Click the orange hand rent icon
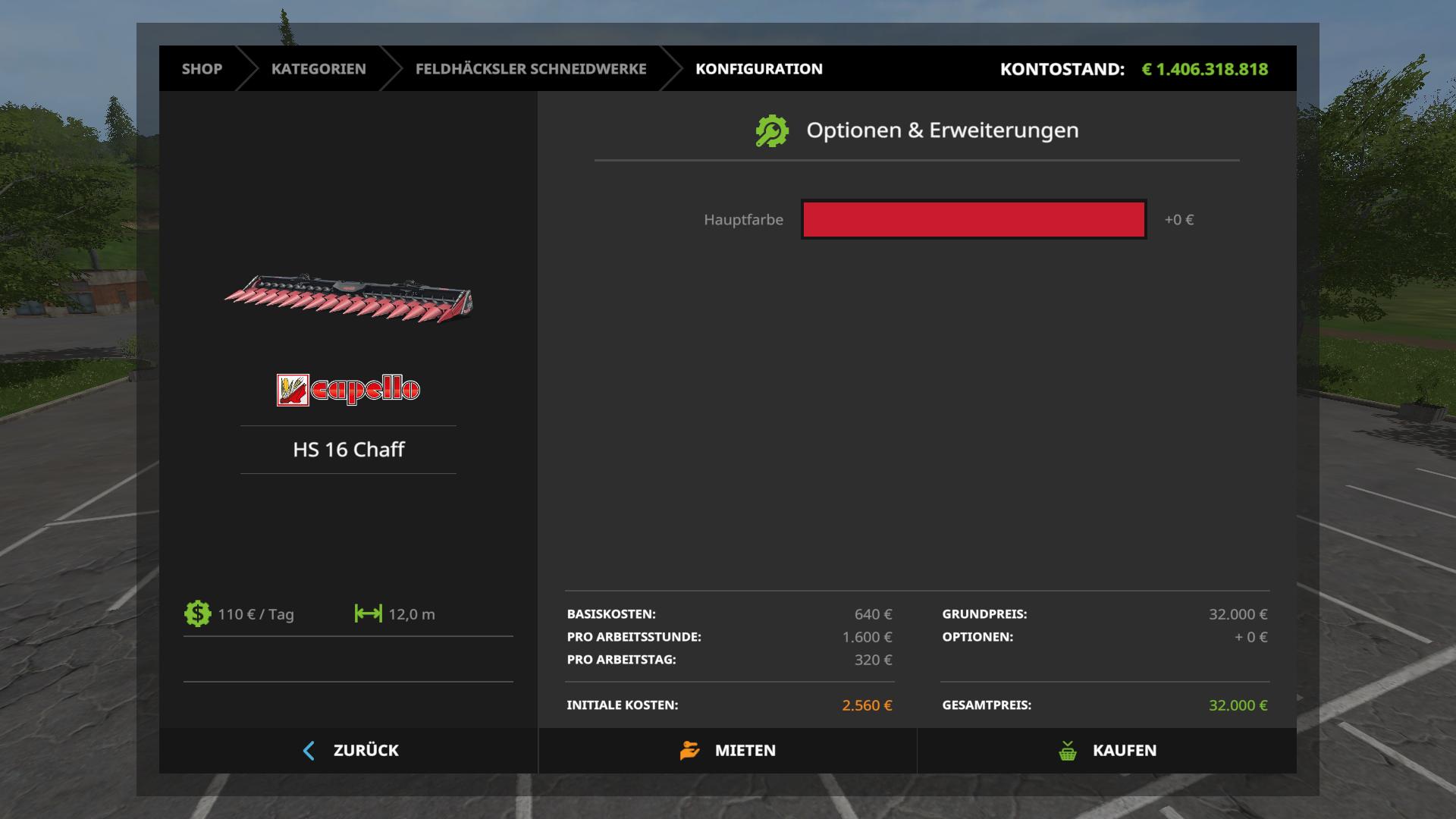The height and width of the screenshot is (819, 1456). coord(689,751)
